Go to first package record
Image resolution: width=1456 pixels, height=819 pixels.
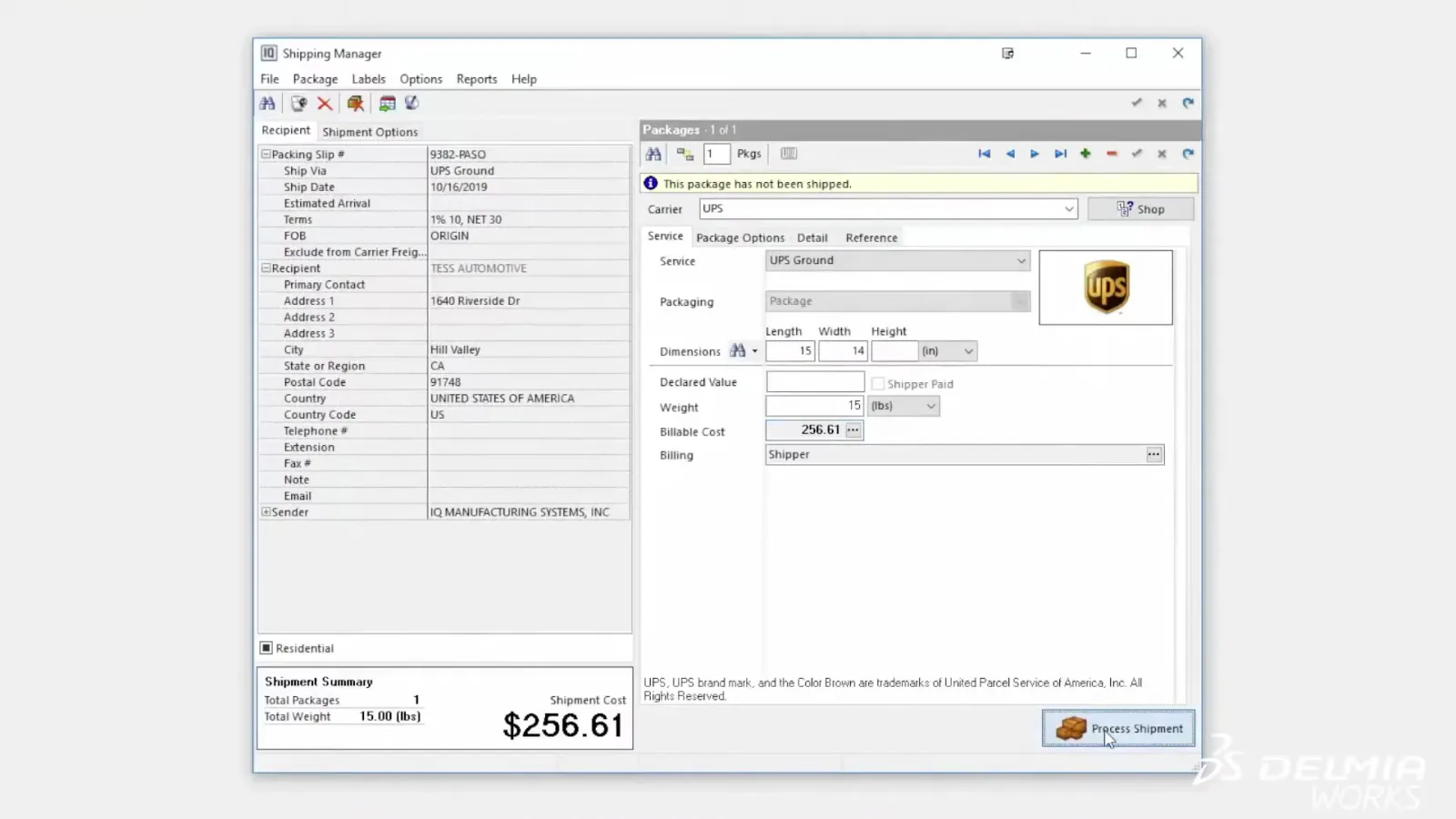pyautogui.click(x=984, y=154)
